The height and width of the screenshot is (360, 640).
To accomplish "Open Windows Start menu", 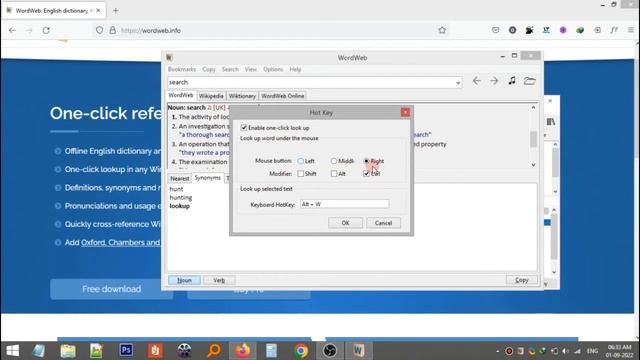I will coord(13,351).
